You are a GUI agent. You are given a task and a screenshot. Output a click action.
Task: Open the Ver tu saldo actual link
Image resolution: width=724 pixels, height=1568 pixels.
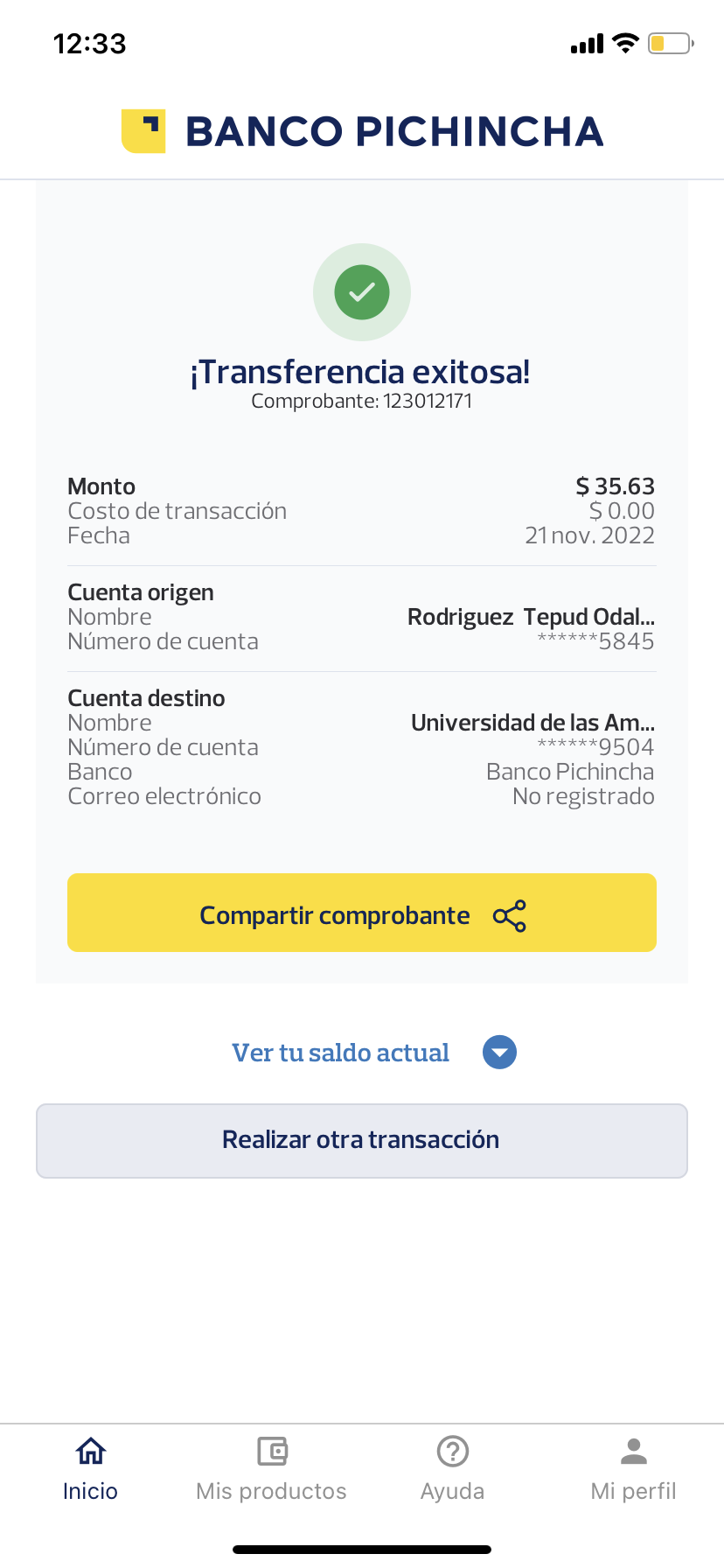[x=340, y=1053]
